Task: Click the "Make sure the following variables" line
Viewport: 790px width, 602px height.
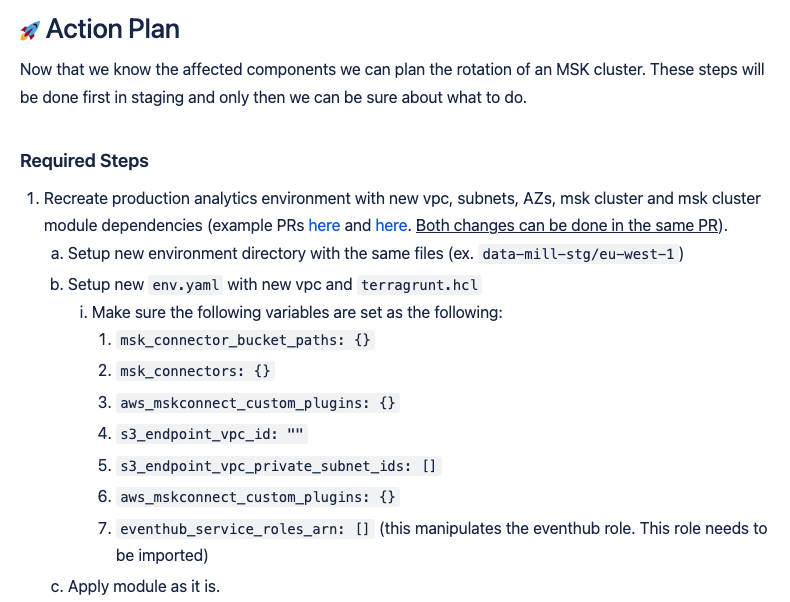Action: click(296, 313)
